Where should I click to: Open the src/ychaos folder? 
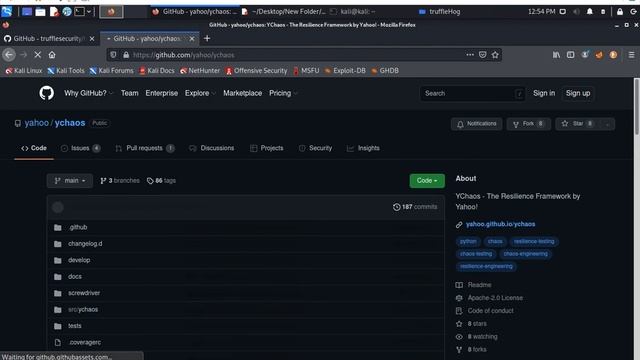click(x=83, y=309)
